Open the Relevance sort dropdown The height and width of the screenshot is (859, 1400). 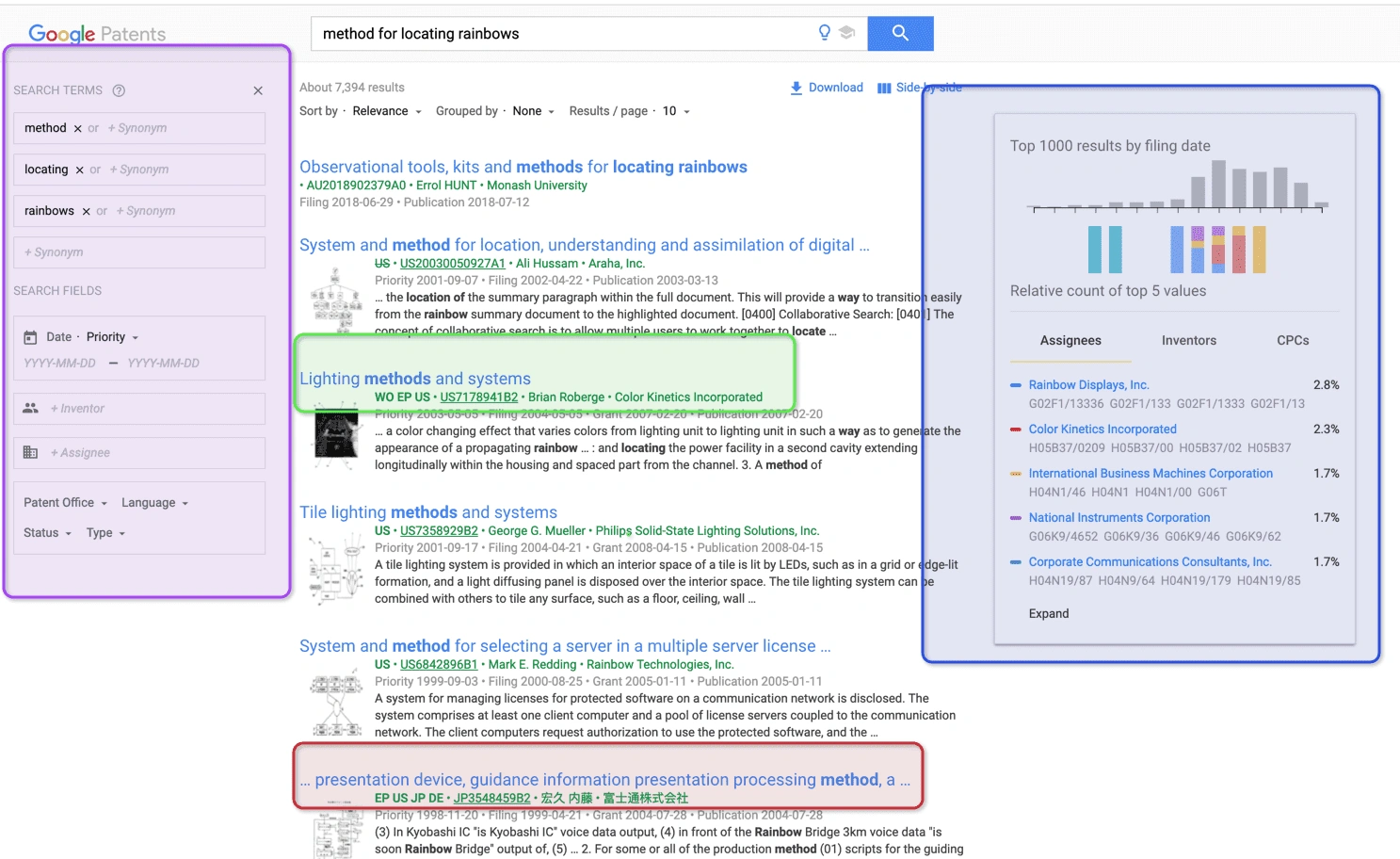387,111
